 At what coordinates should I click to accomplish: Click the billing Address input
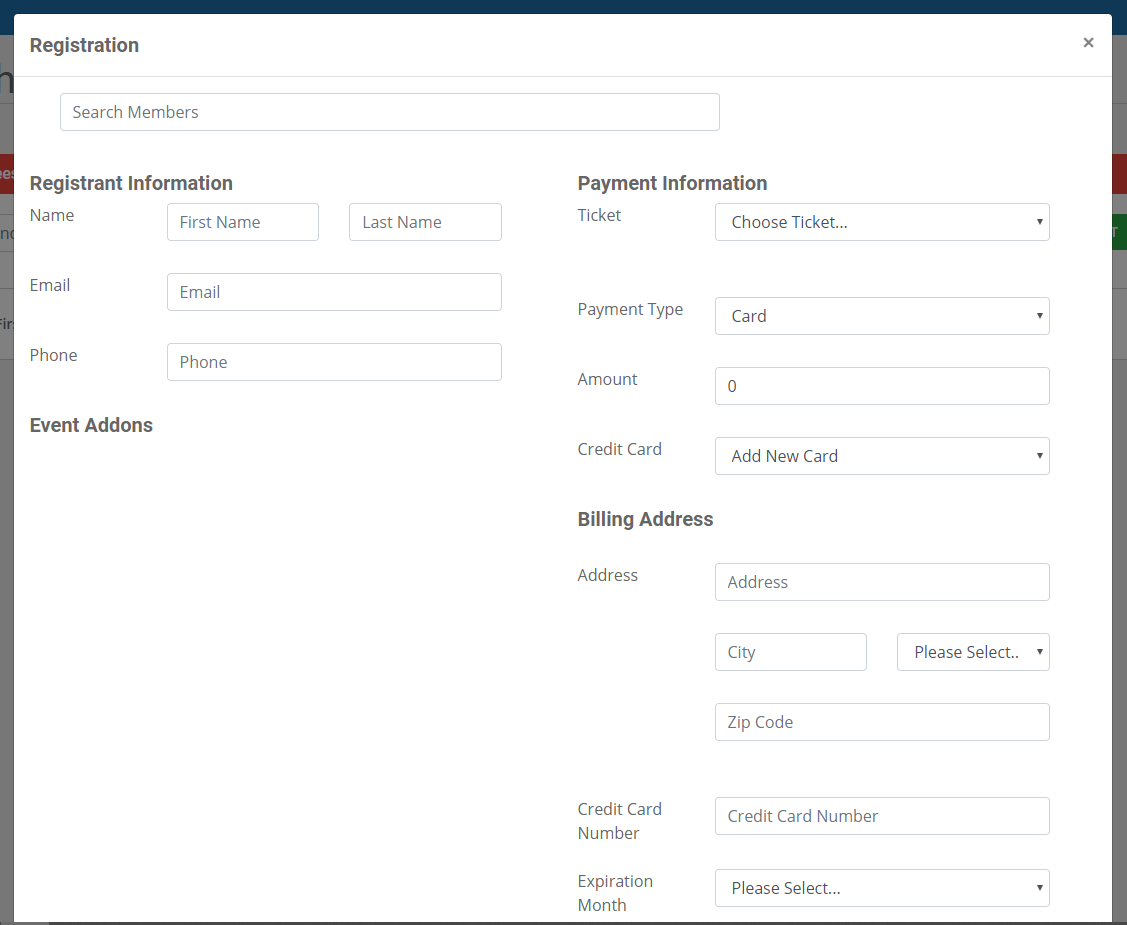coord(881,582)
